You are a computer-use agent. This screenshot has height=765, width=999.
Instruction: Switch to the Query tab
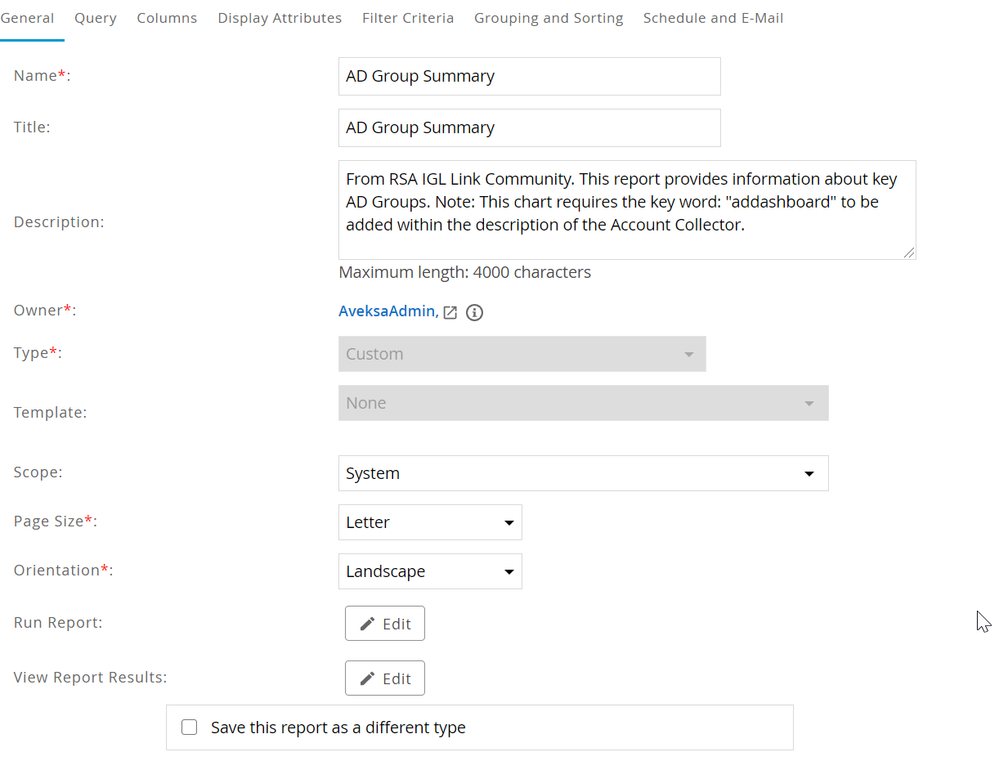tap(95, 18)
